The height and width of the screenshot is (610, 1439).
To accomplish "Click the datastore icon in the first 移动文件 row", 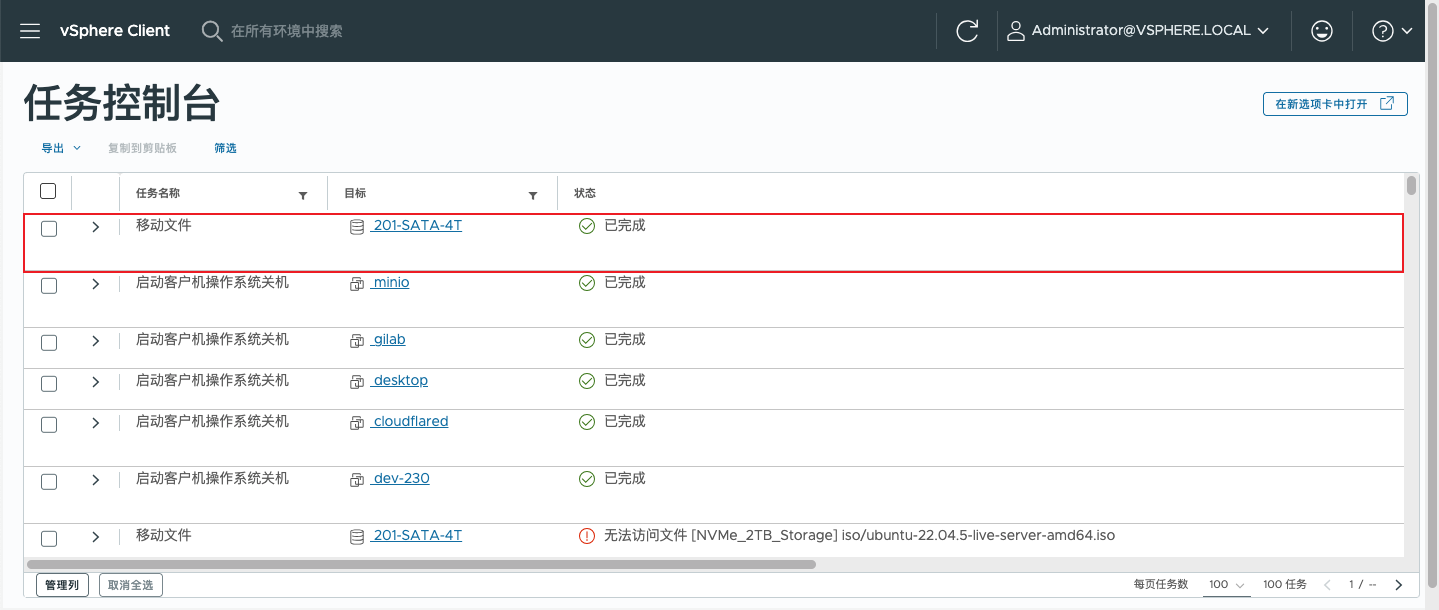I will (357, 227).
